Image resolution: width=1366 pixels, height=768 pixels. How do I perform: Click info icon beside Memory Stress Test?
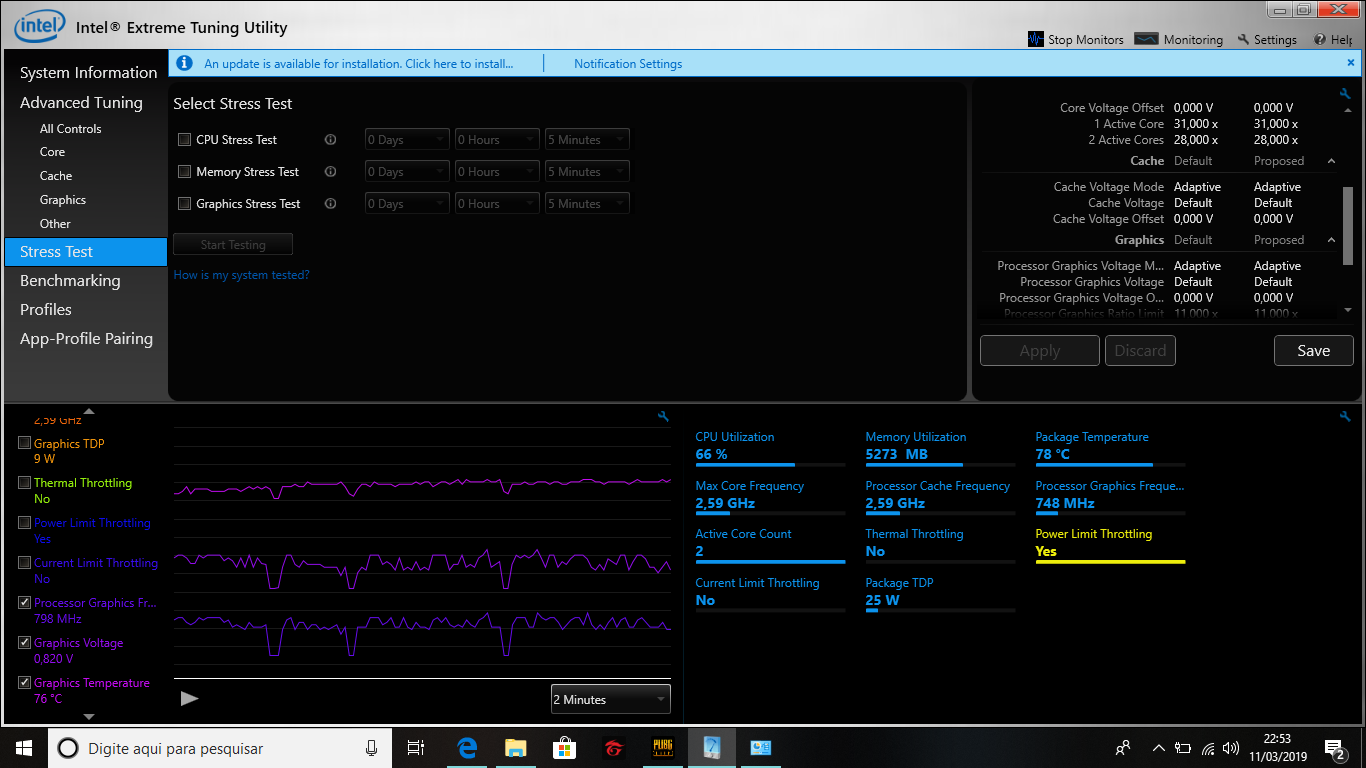point(330,172)
